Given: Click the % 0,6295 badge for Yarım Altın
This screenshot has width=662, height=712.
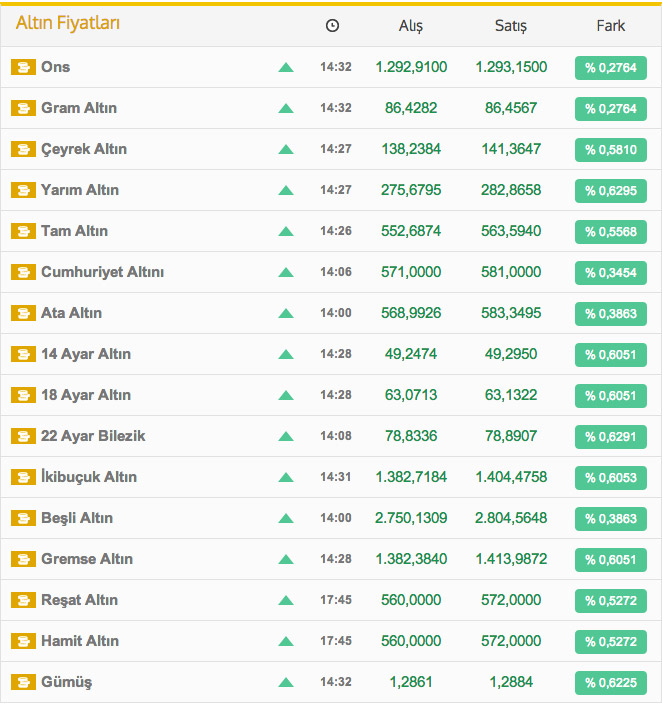Looking at the screenshot, I should (x=611, y=191).
